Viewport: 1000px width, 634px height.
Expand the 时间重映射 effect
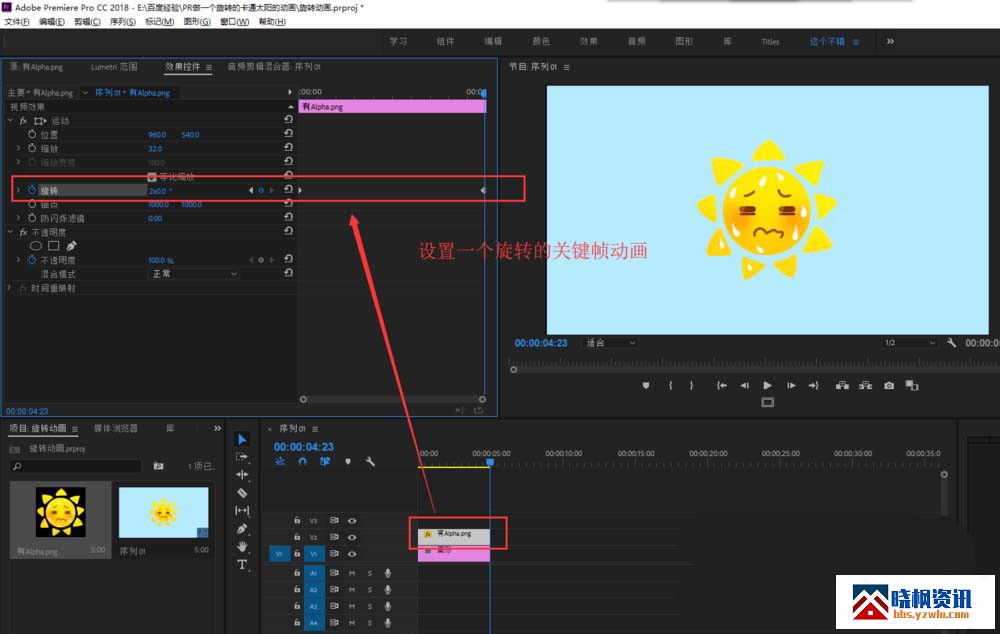[9, 288]
